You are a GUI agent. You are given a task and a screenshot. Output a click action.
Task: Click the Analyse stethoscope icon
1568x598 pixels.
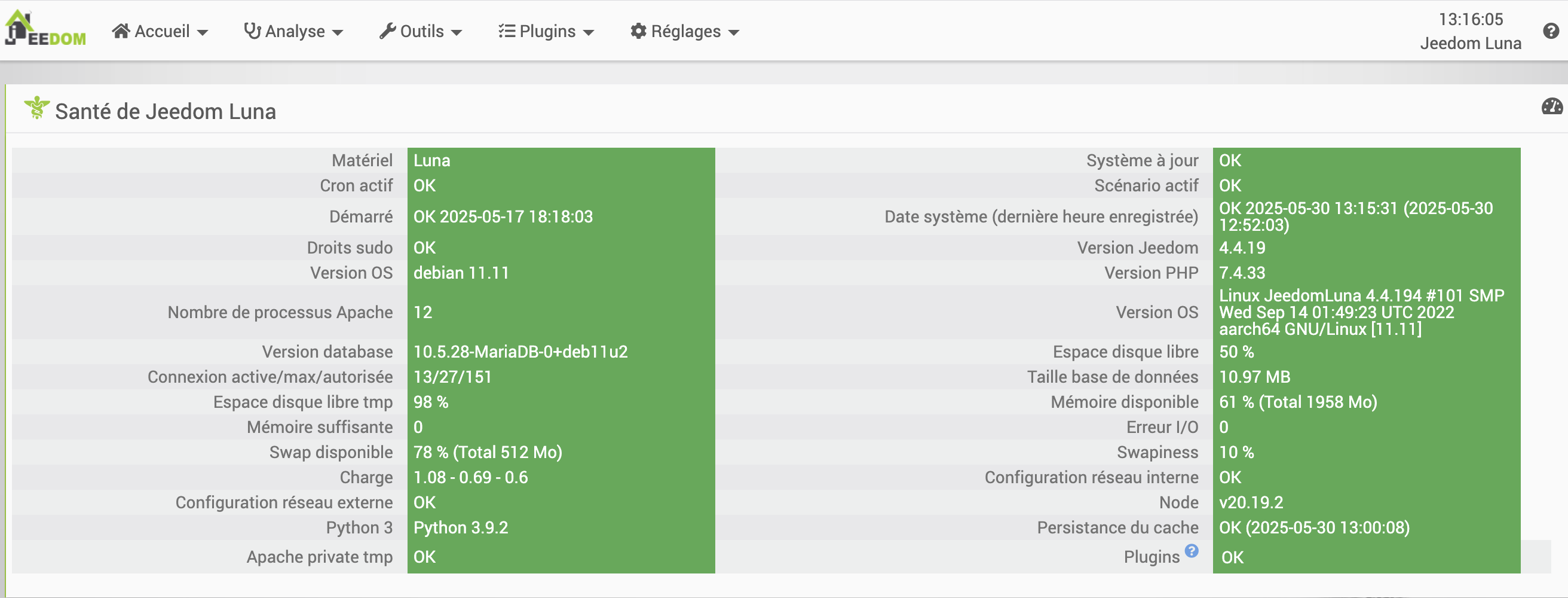tap(252, 31)
